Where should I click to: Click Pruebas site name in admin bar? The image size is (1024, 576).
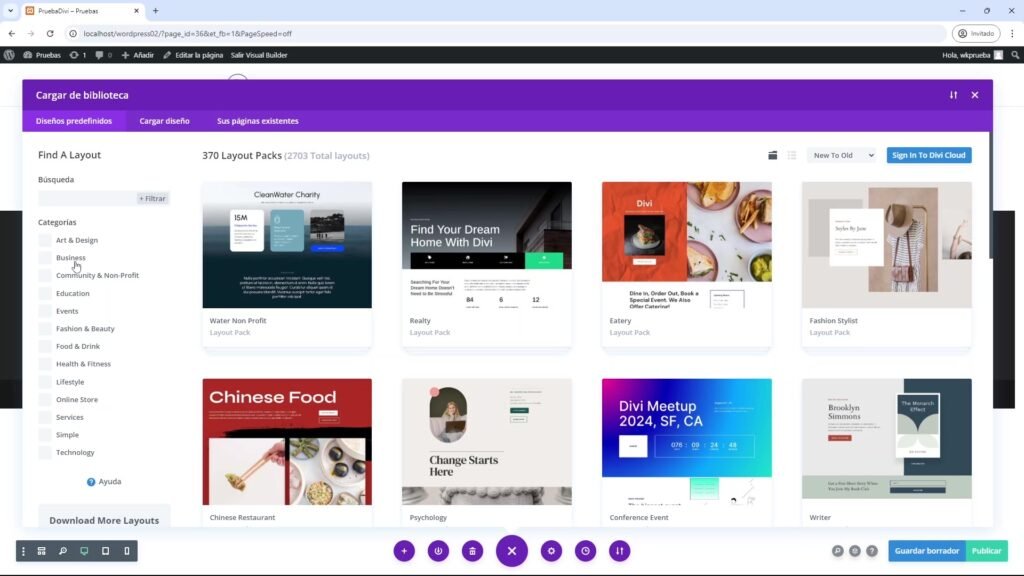coord(42,55)
